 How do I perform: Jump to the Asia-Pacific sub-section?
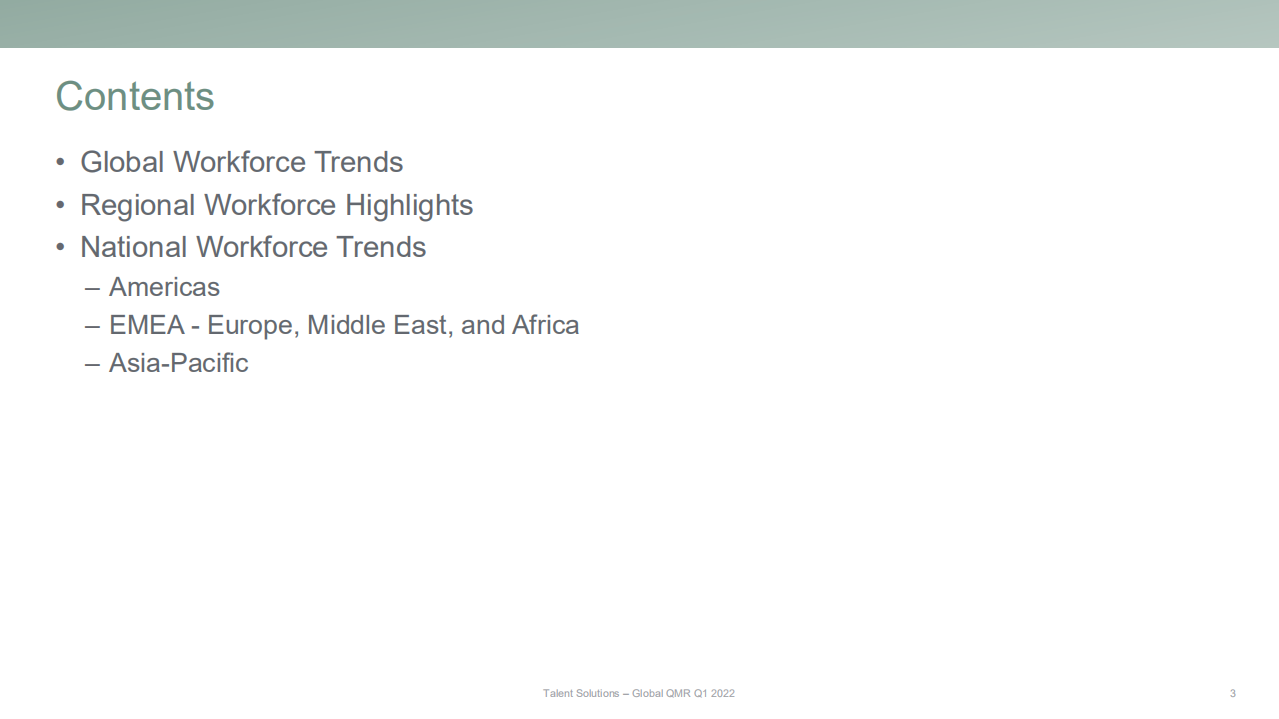point(178,363)
